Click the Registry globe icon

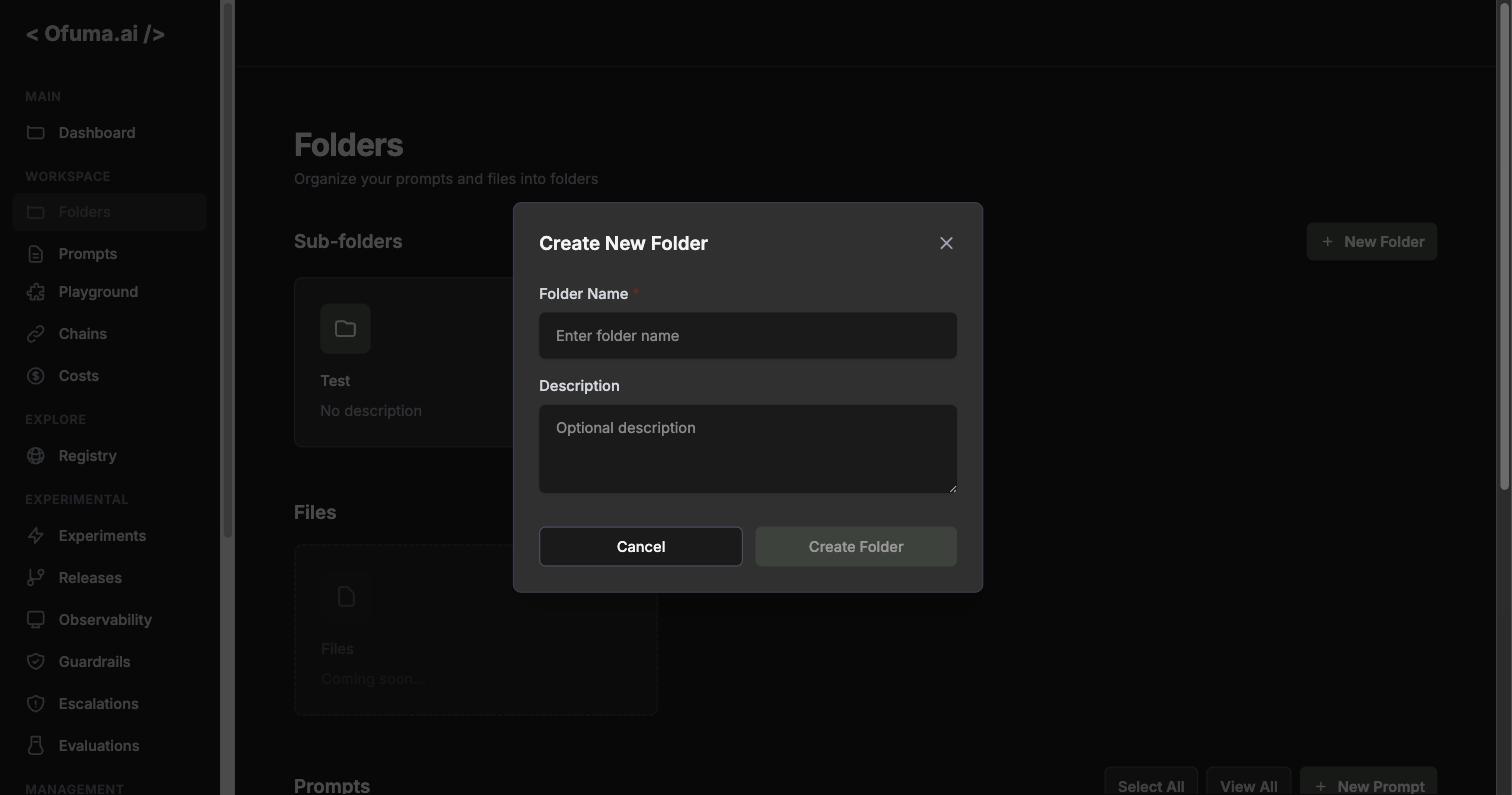pos(36,456)
